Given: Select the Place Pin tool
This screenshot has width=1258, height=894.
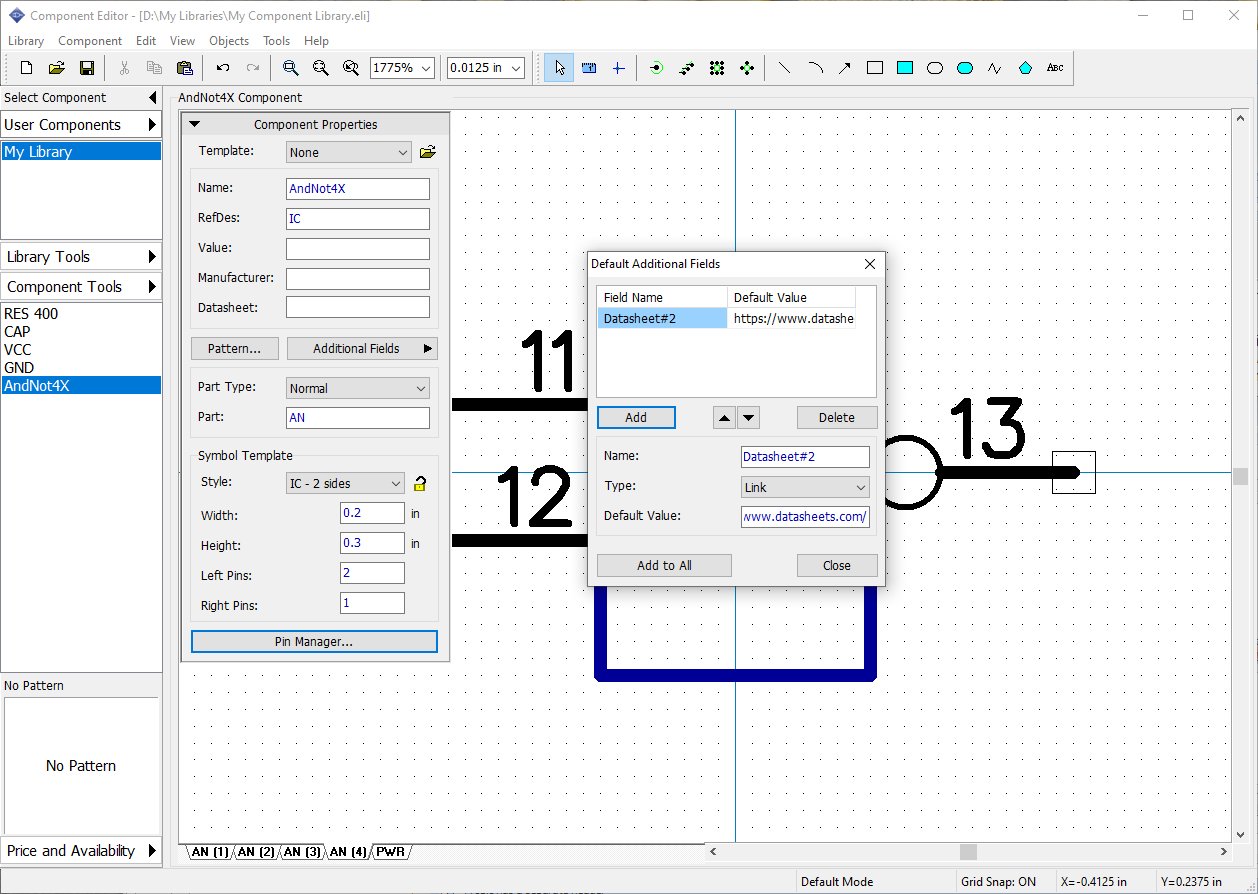Looking at the screenshot, I should [656, 68].
